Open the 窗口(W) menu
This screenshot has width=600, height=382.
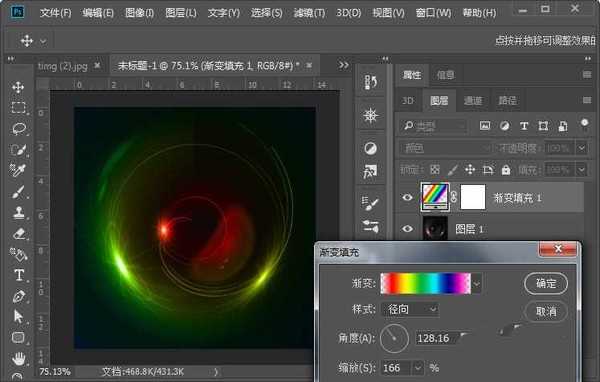pos(433,13)
